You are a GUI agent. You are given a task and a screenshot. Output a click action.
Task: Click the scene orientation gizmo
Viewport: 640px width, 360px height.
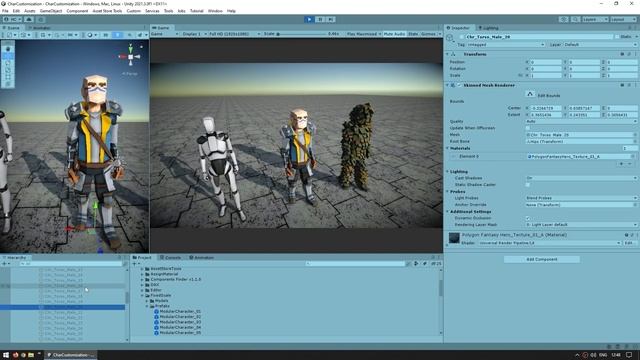point(130,57)
